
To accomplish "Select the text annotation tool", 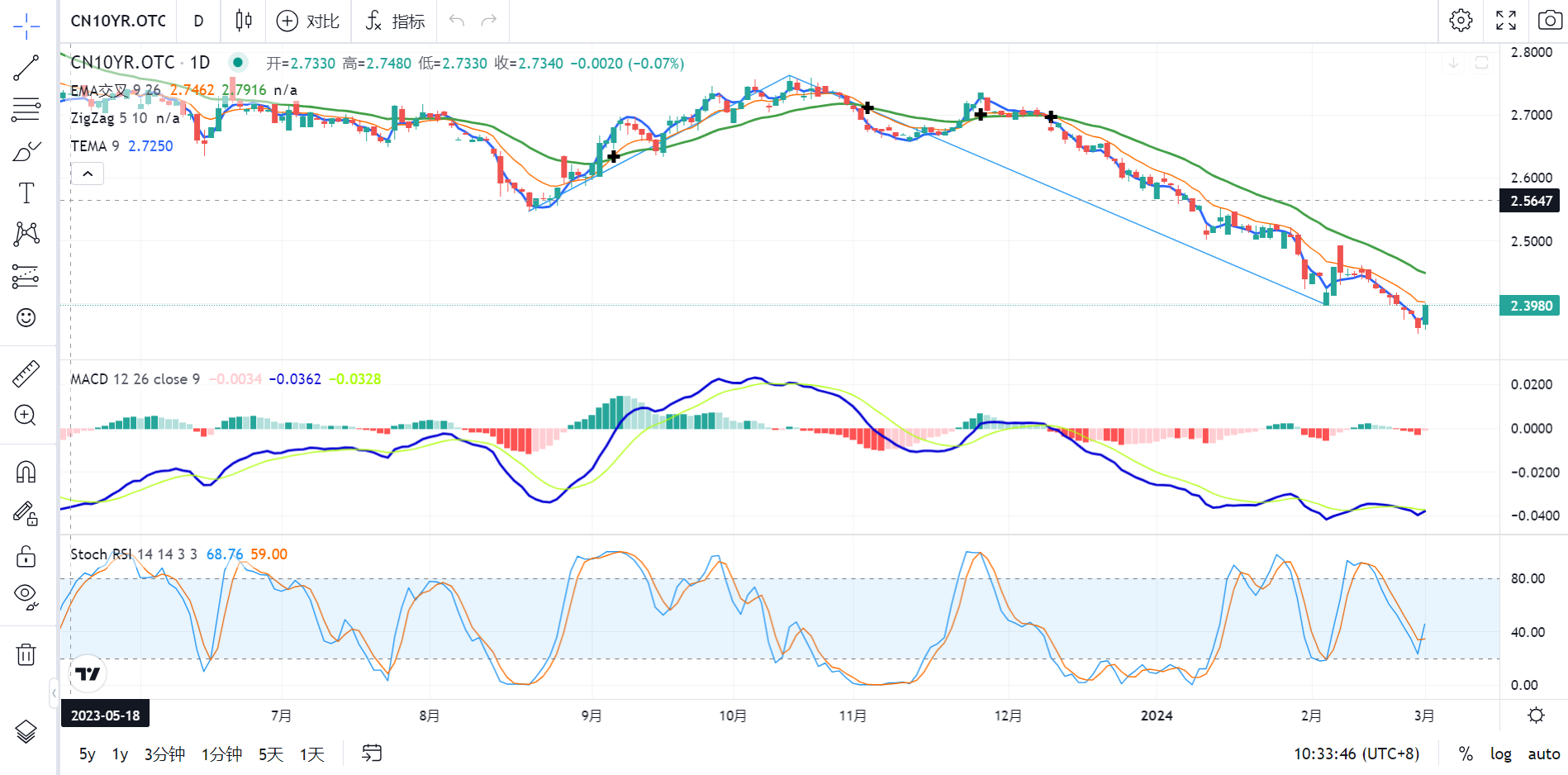I will tap(26, 193).
